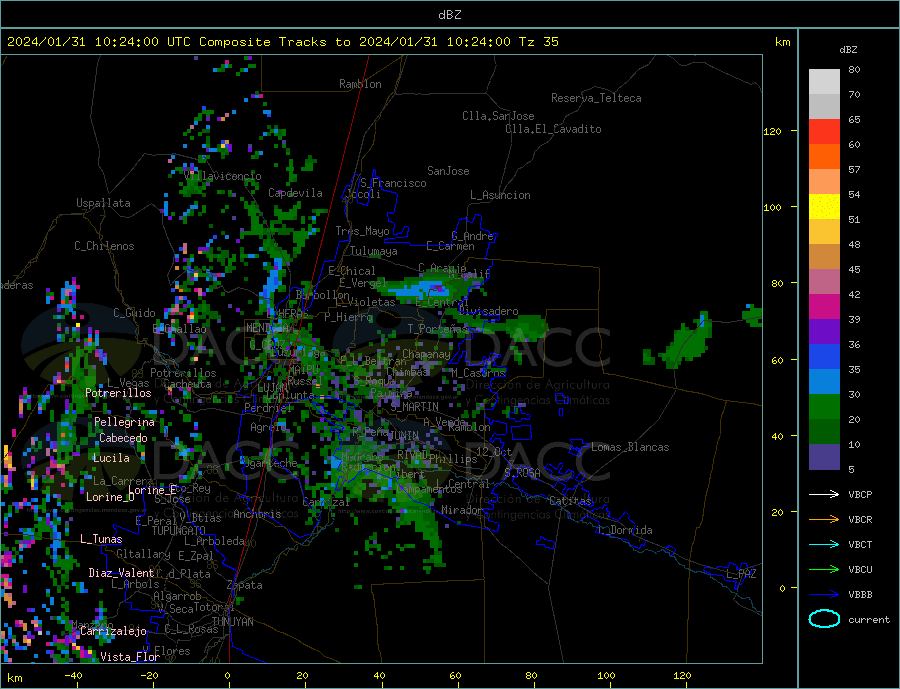This screenshot has height=689, width=900.
Task: Select the light blue swatch below 35
Action: pyautogui.click(x=824, y=382)
